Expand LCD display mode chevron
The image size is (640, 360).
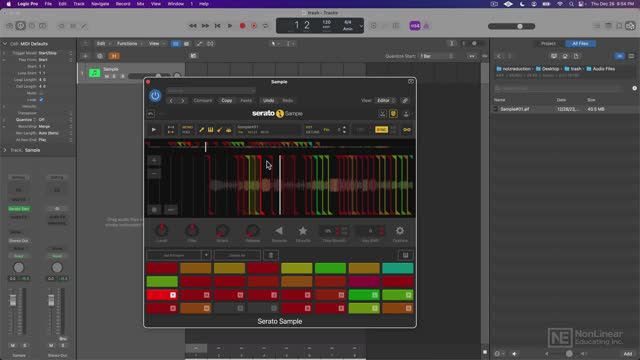point(361,26)
